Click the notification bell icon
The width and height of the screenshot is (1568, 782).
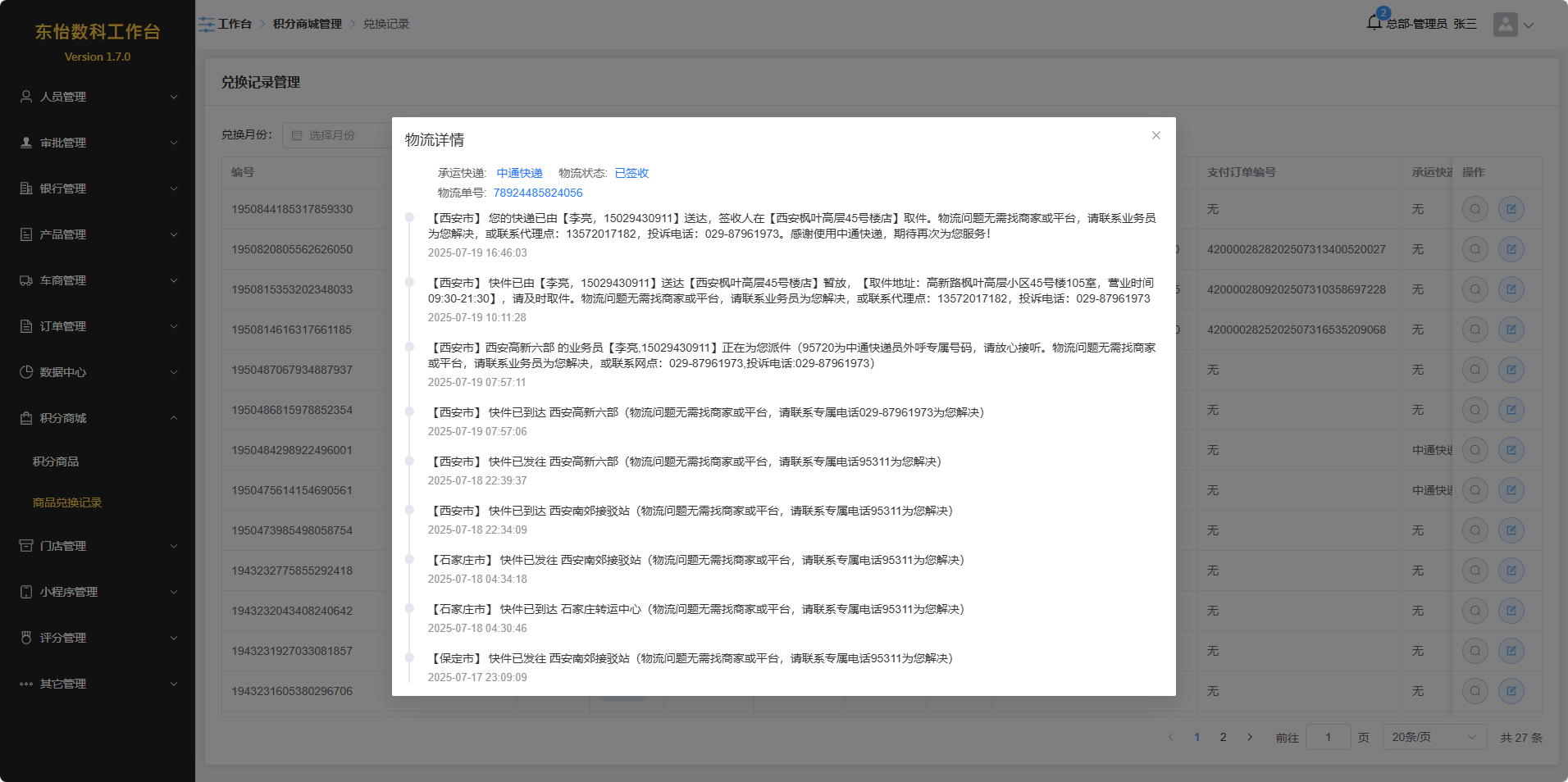(x=1374, y=23)
